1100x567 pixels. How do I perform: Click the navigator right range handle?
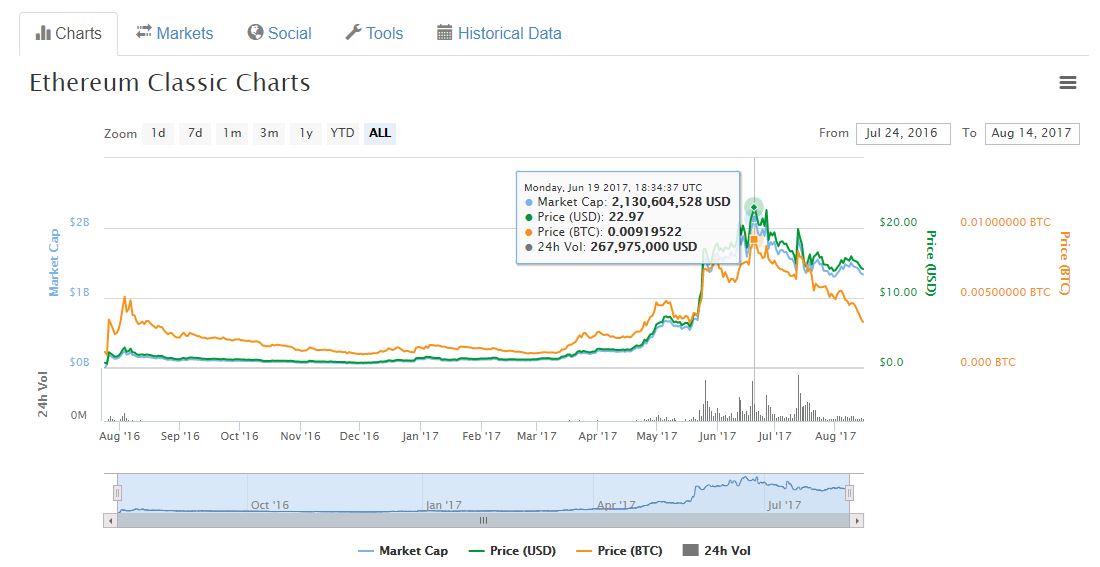[849, 493]
